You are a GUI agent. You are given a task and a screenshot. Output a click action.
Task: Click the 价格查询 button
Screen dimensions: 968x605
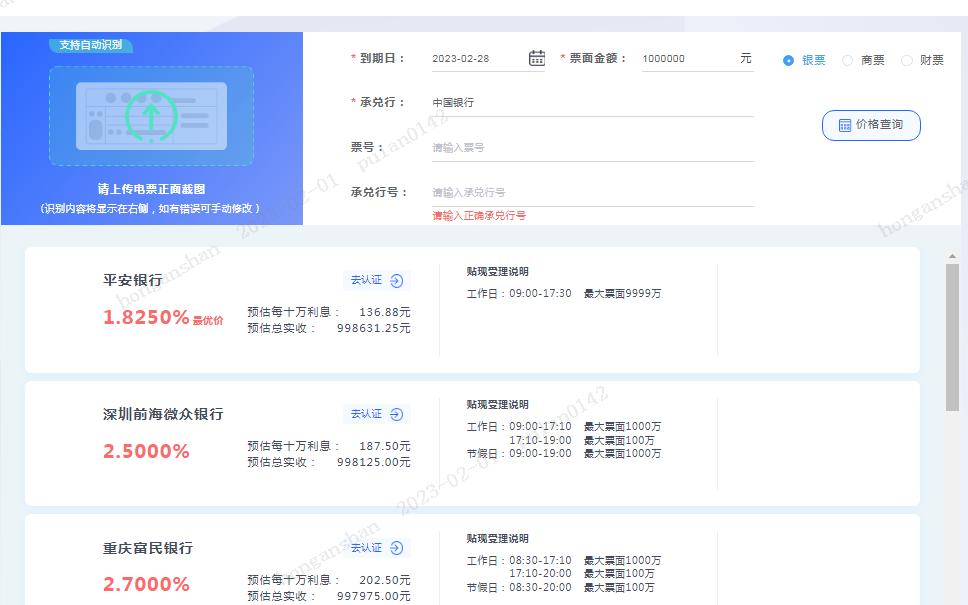(x=871, y=124)
